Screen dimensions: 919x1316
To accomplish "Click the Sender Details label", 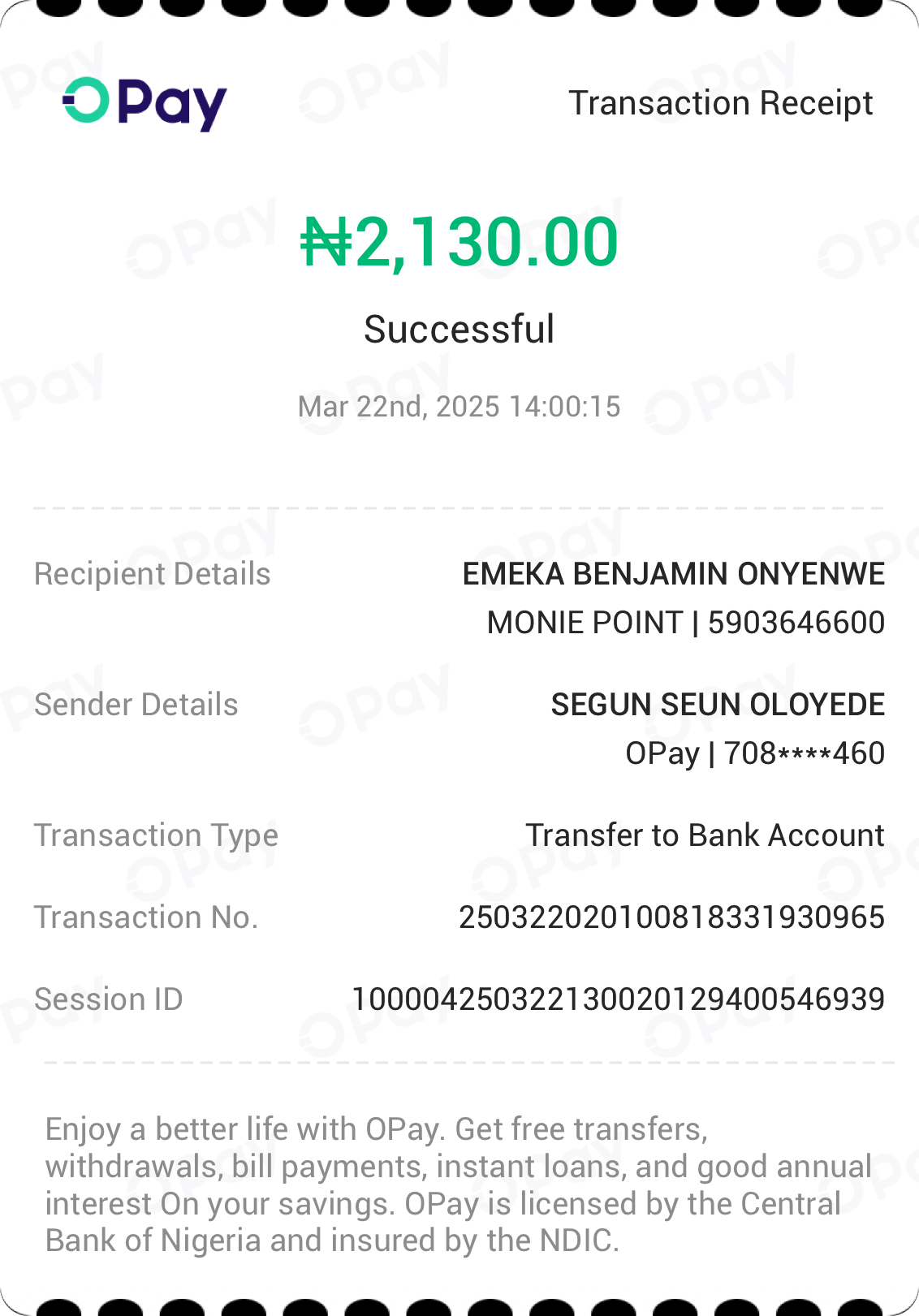I will (x=136, y=705).
